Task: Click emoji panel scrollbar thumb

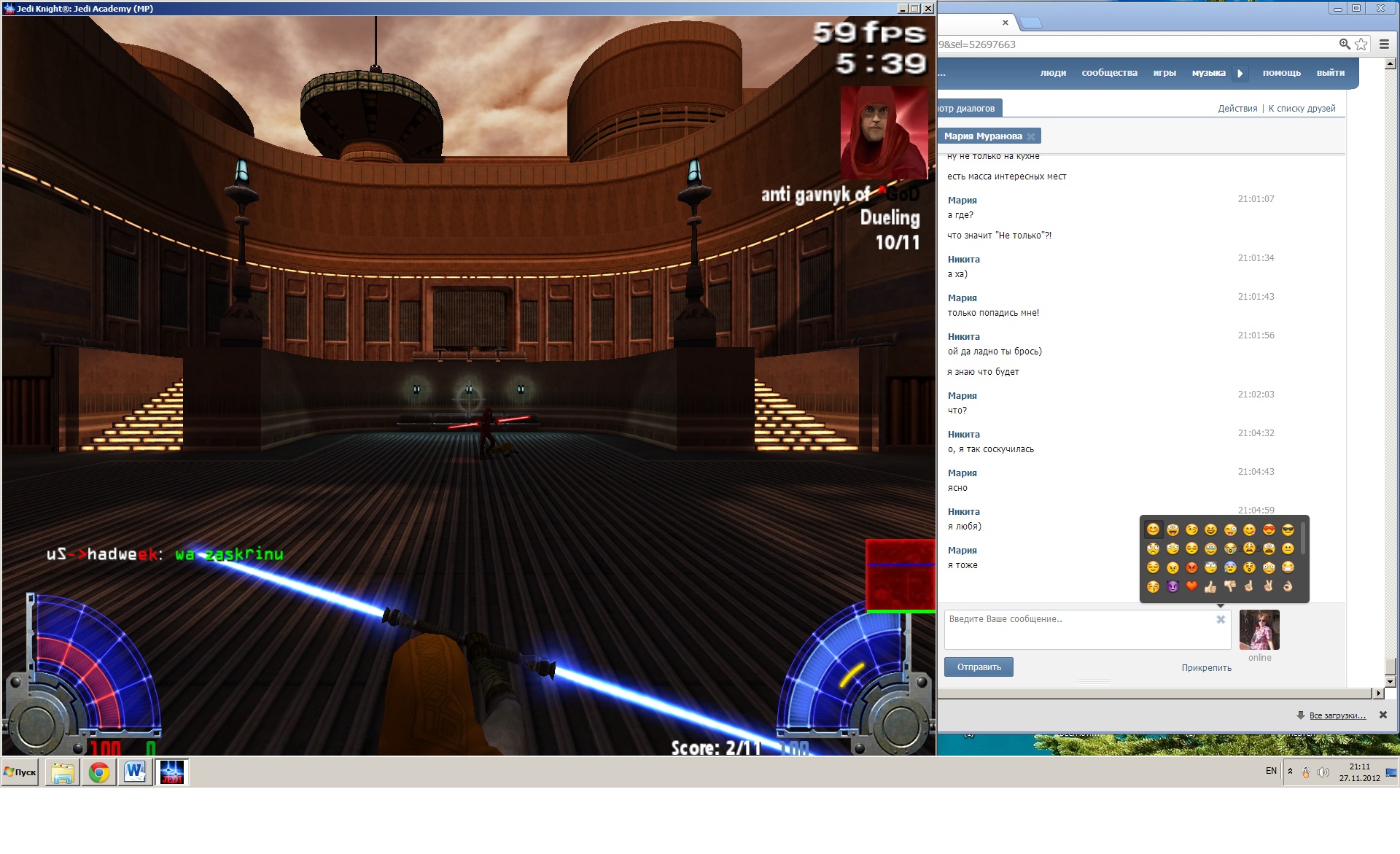Action: (x=1303, y=537)
